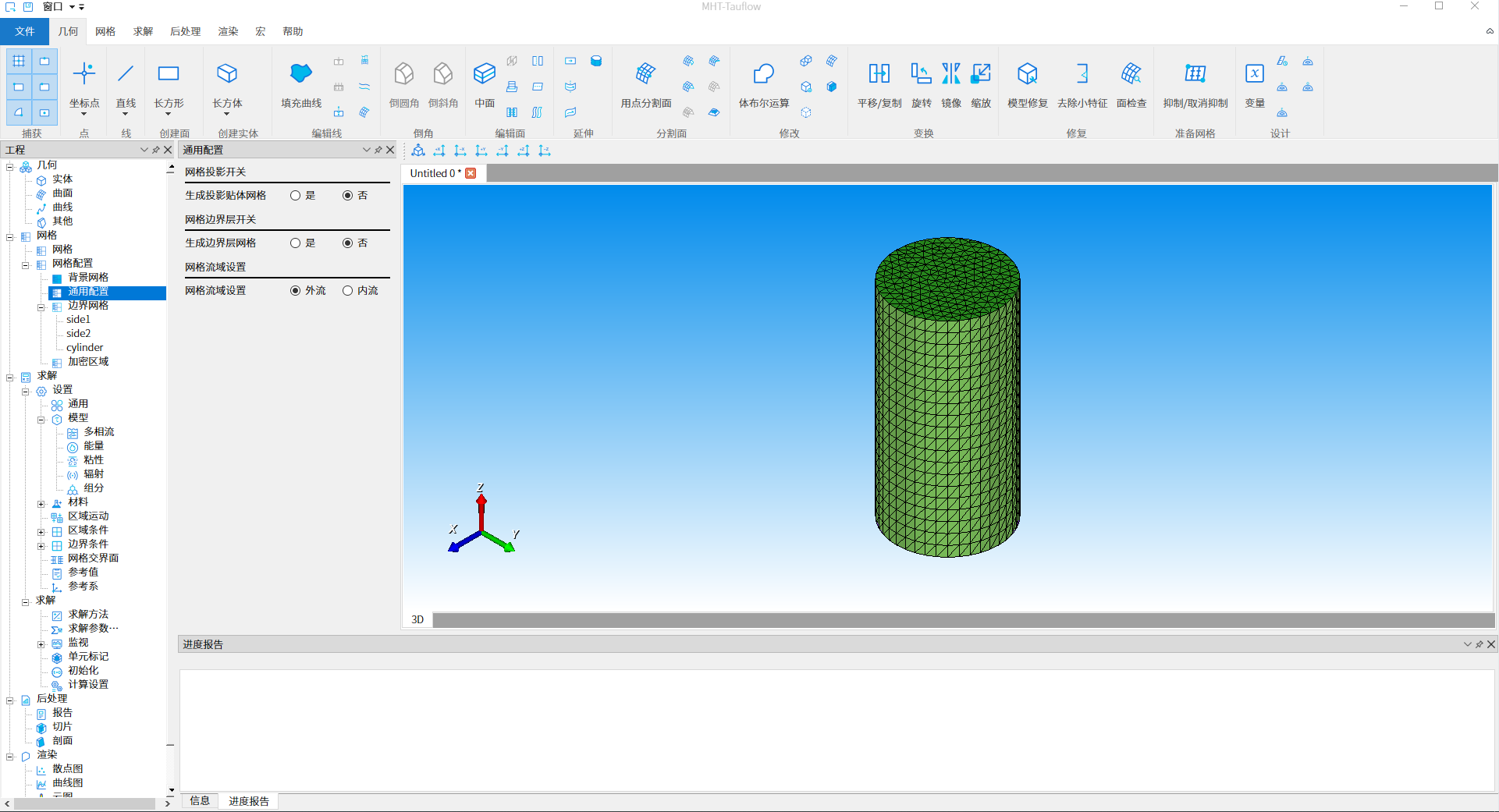Switch to the 信息 bottom tab
This screenshot has height=812, width=1499.
(200, 801)
